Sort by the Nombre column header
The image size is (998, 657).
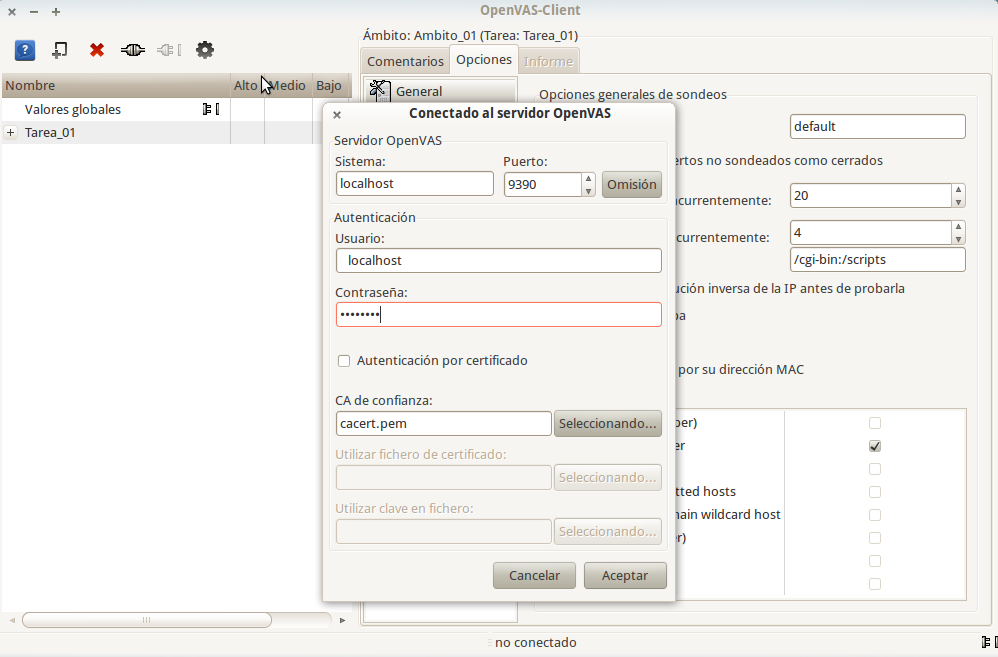click(x=116, y=85)
